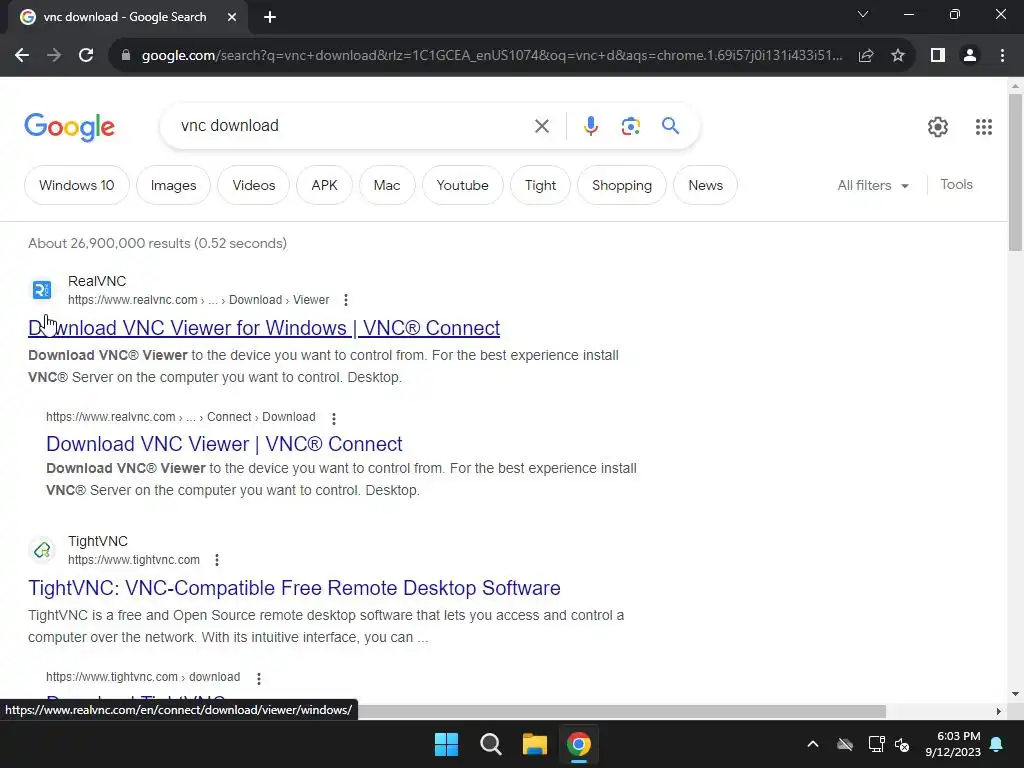Expand the All filters dropdown
The height and width of the screenshot is (768, 1024).
coord(873,185)
